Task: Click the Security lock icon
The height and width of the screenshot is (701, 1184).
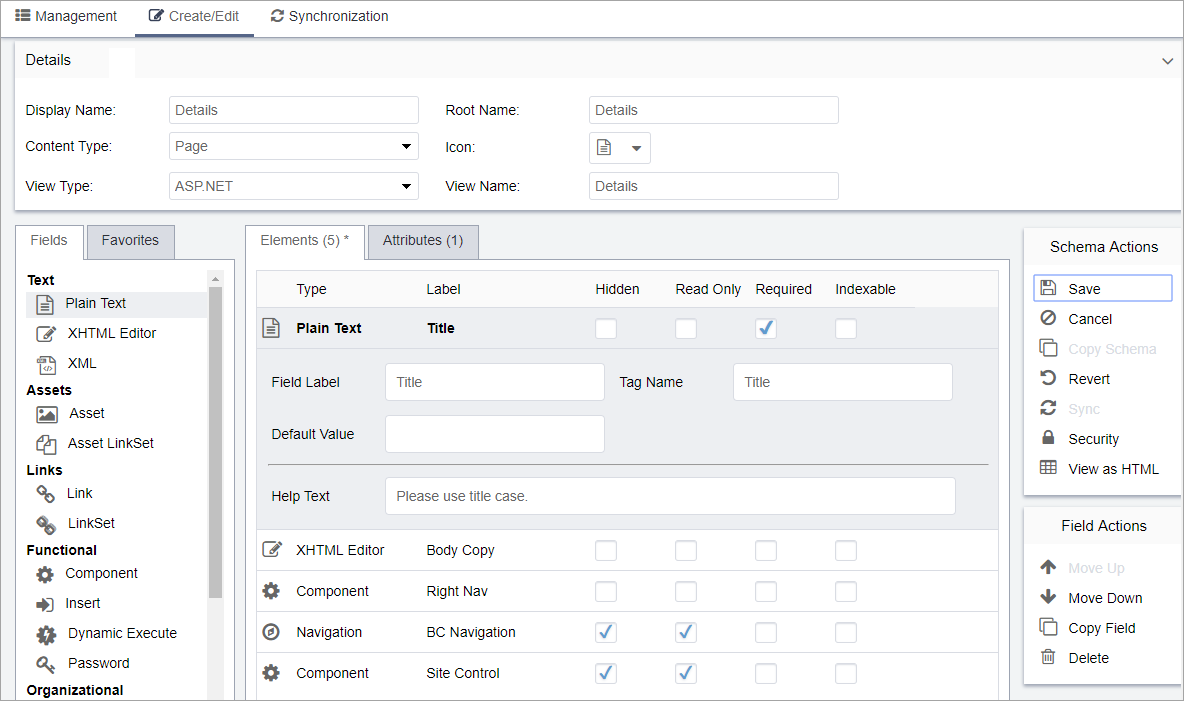Action: point(1048,439)
